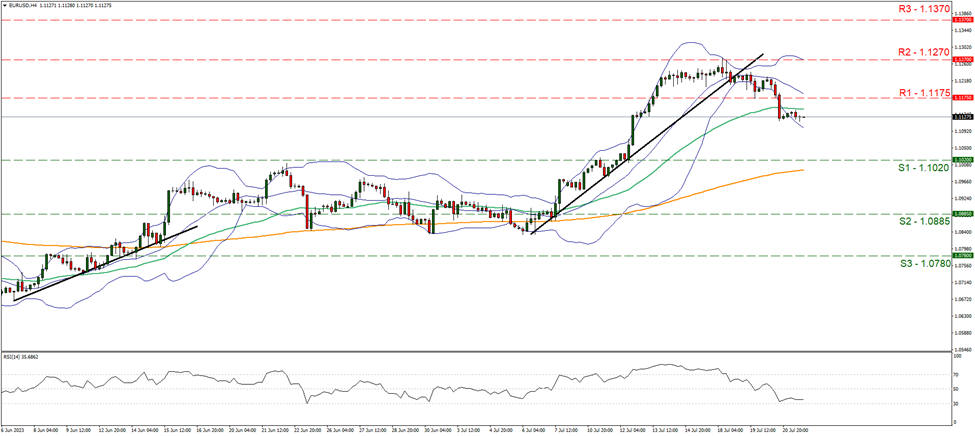Click the orange moving average line at right end
This screenshot has width=975, height=436.
pyautogui.click(x=800, y=170)
